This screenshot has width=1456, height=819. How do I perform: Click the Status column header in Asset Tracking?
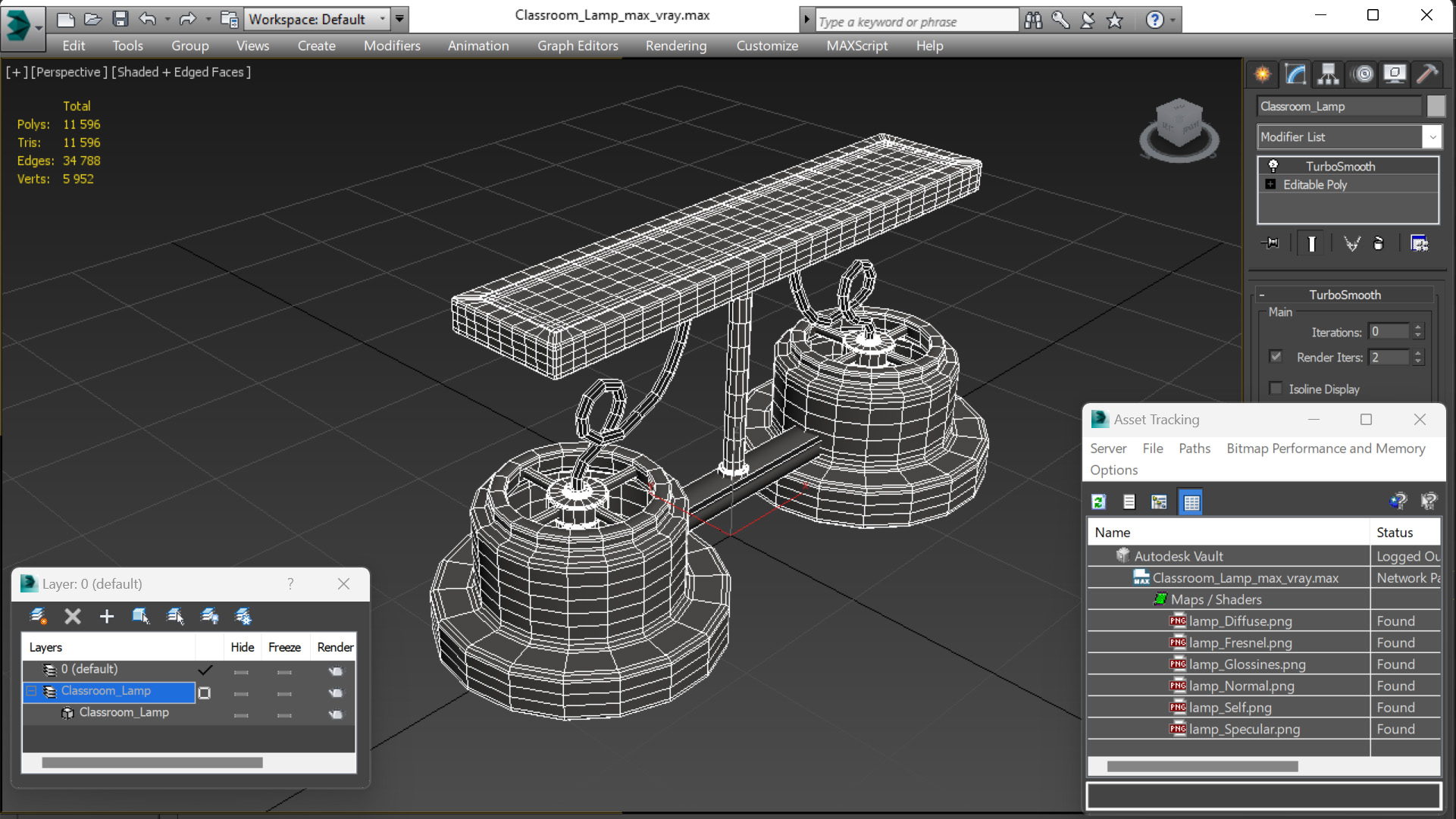coord(1405,532)
